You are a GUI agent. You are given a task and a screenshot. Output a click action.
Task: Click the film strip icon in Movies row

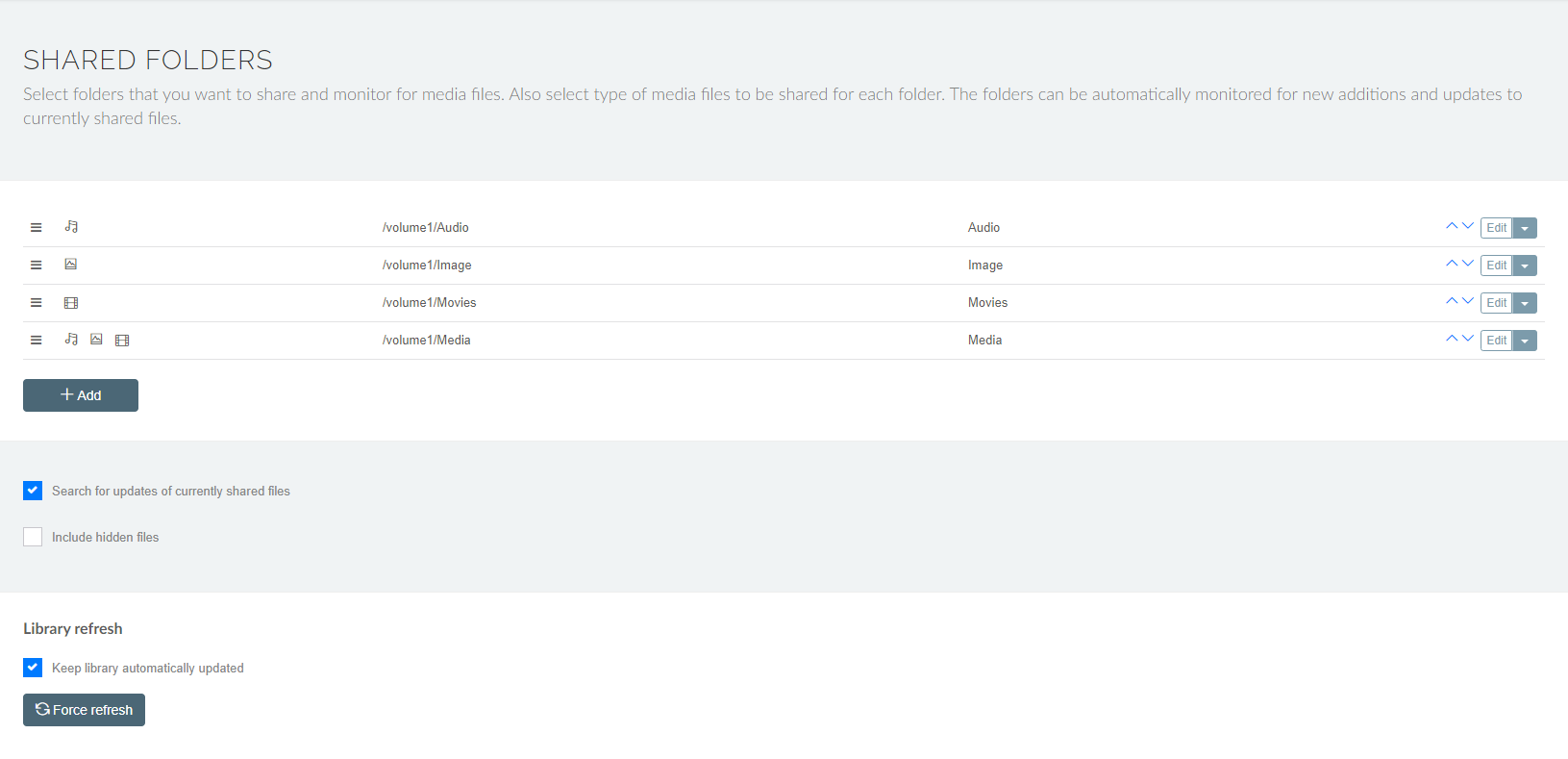(71, 303)
